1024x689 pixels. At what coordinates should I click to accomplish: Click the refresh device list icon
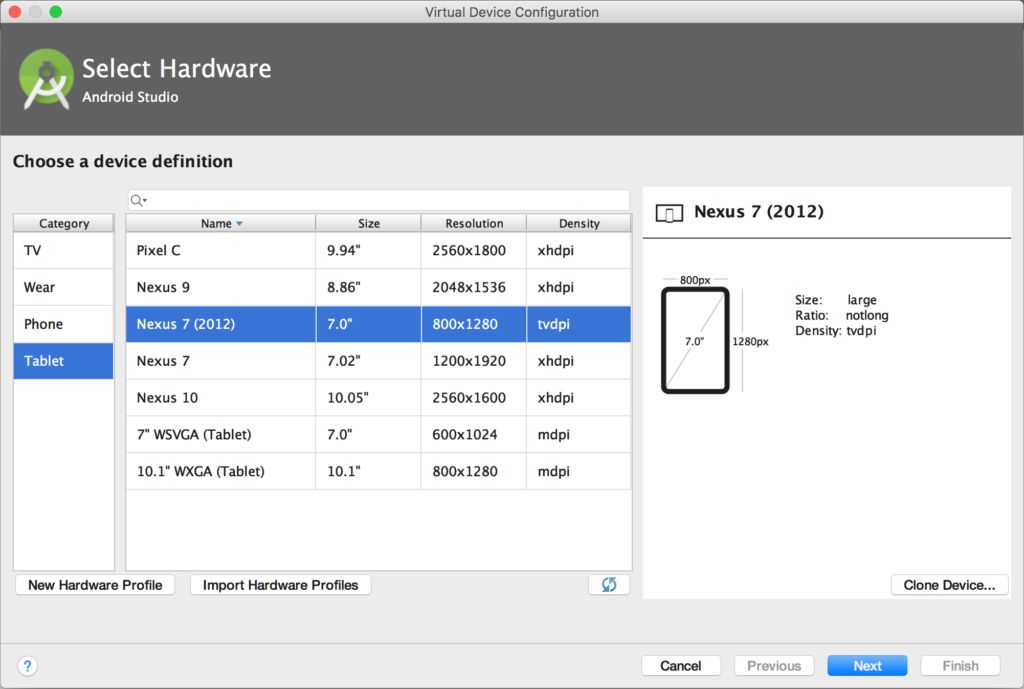[609, 585]
